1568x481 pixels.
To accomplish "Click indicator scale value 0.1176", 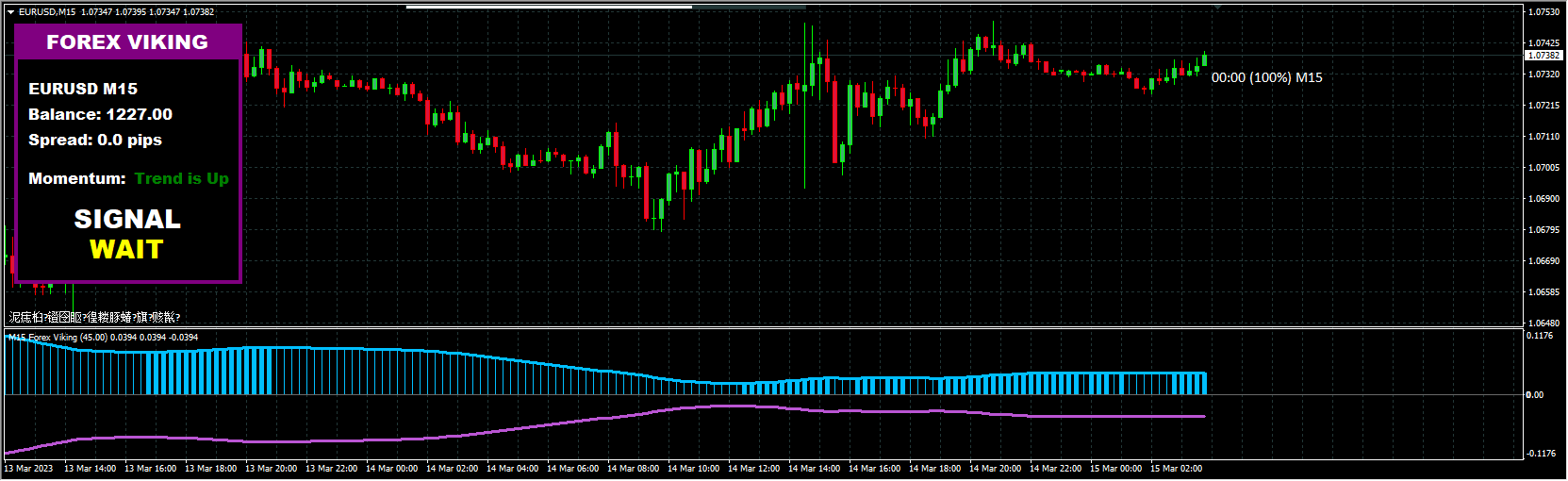I will (x=1541, y=336).
